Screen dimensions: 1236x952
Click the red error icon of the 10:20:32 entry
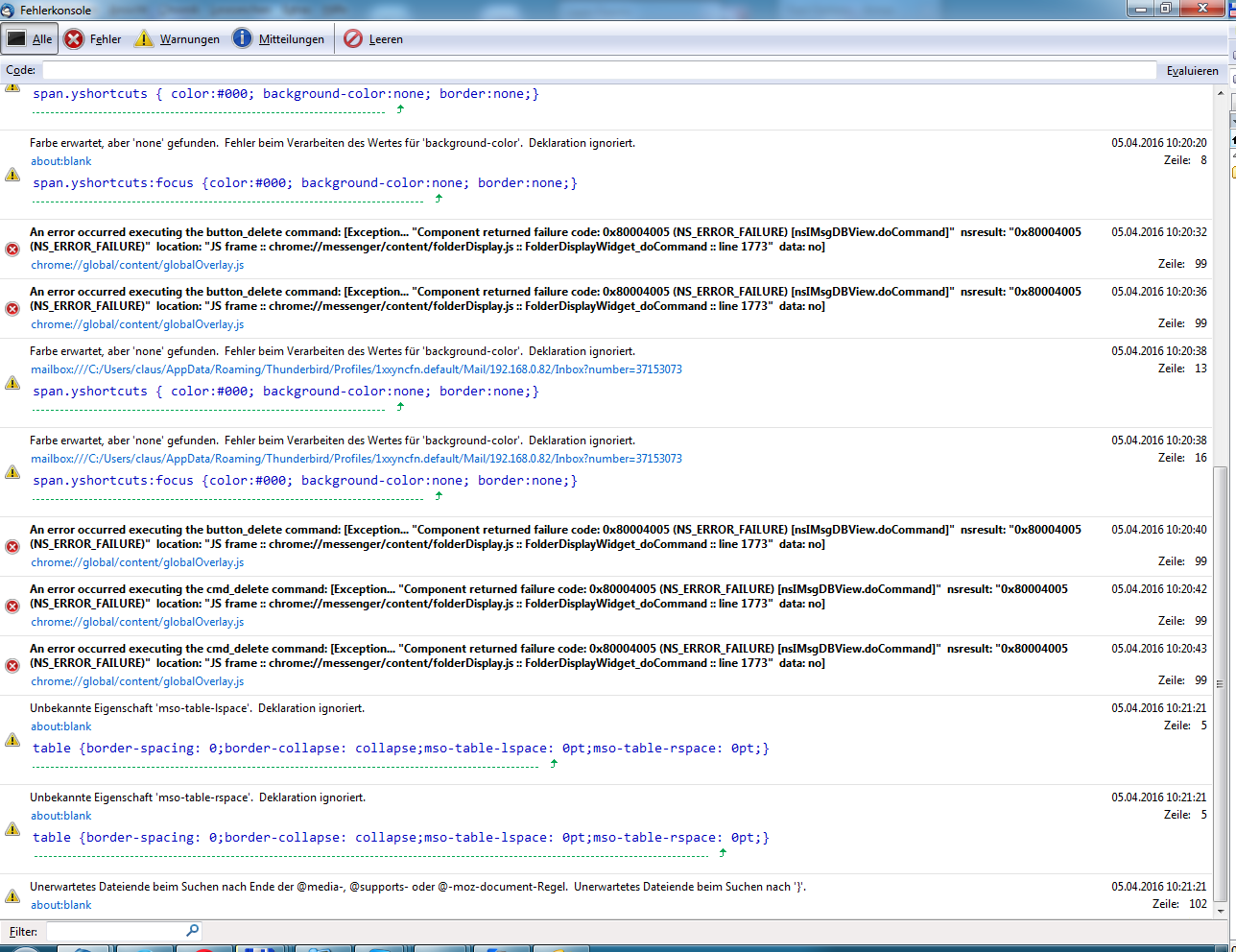point(12,249)
